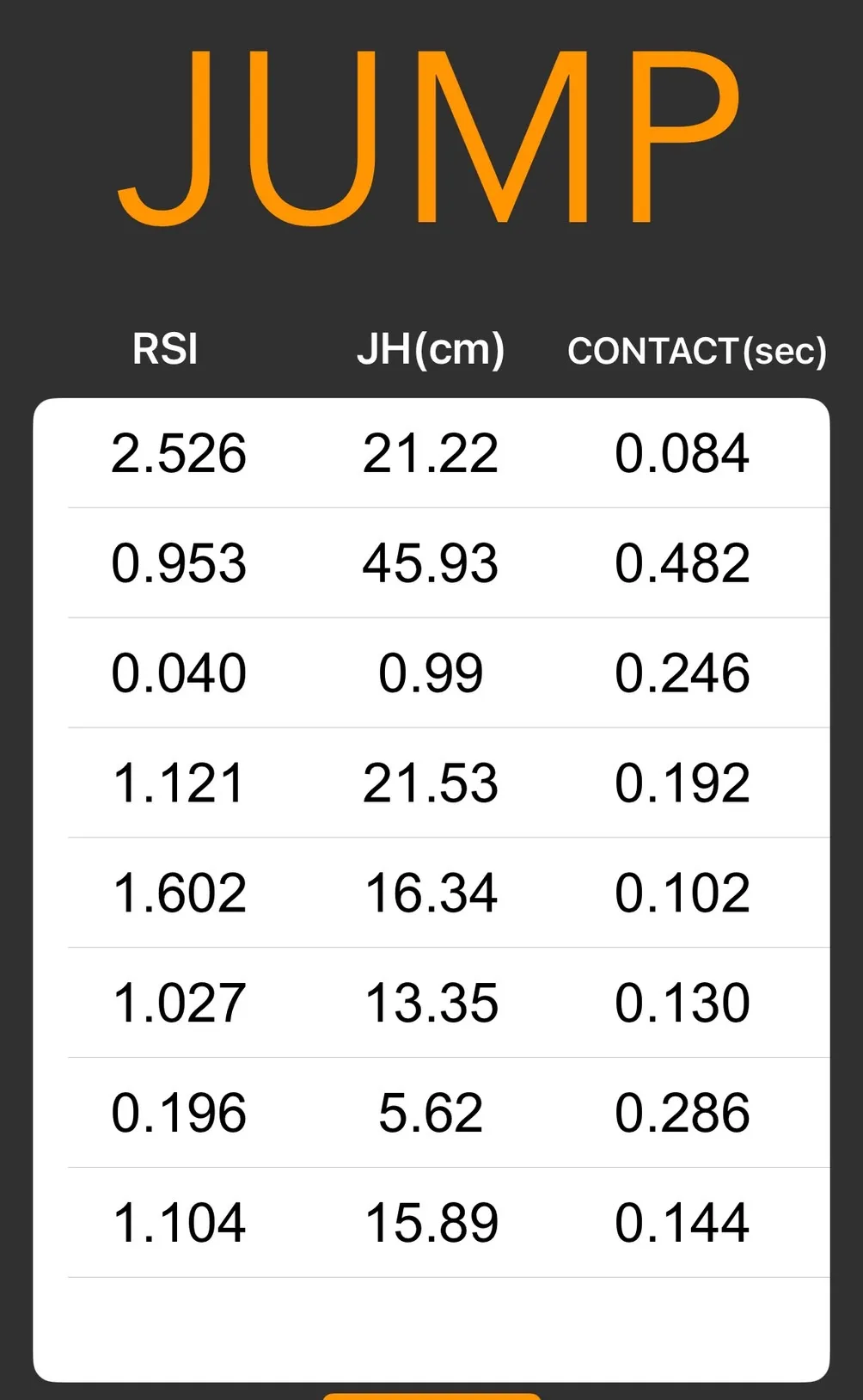The image size is (863, 1400).
Task: Tap the contact time 0.192
Action: point(682,783)
